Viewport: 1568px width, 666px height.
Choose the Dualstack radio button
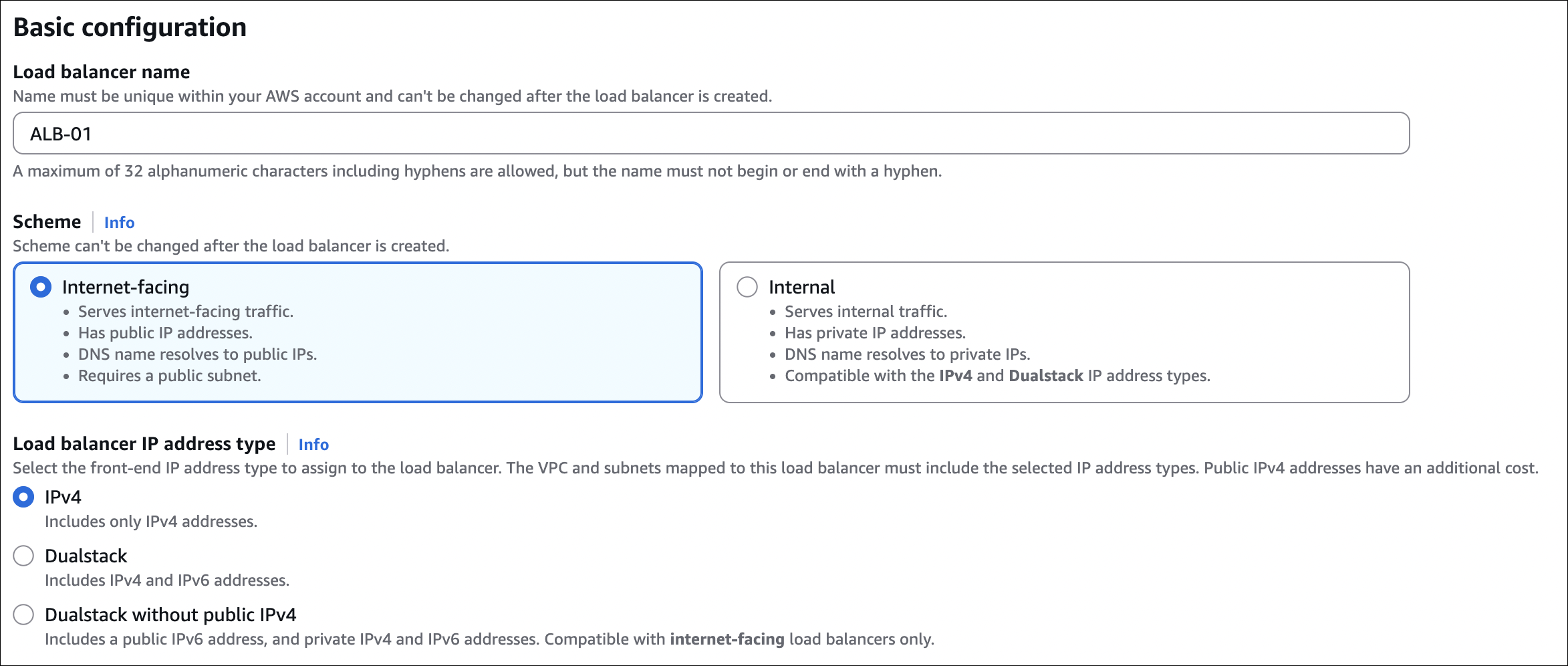point(23,556)
